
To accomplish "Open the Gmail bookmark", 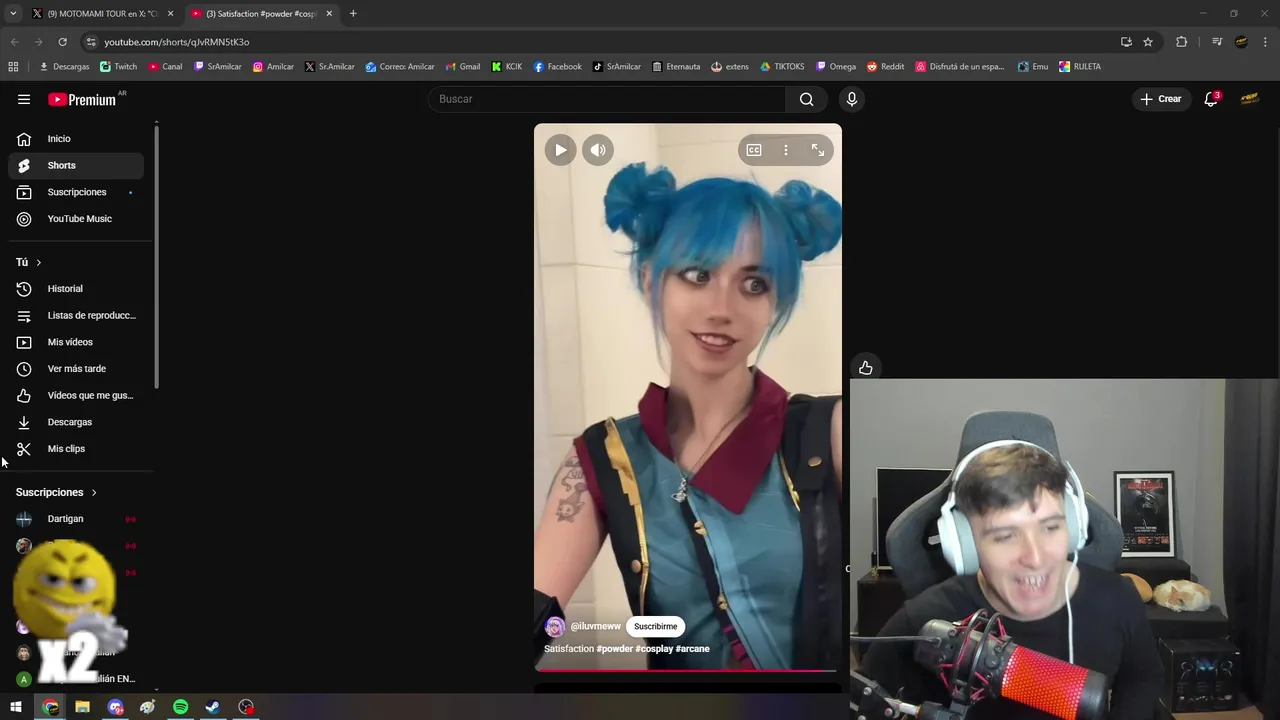I will tap(462, 67).
